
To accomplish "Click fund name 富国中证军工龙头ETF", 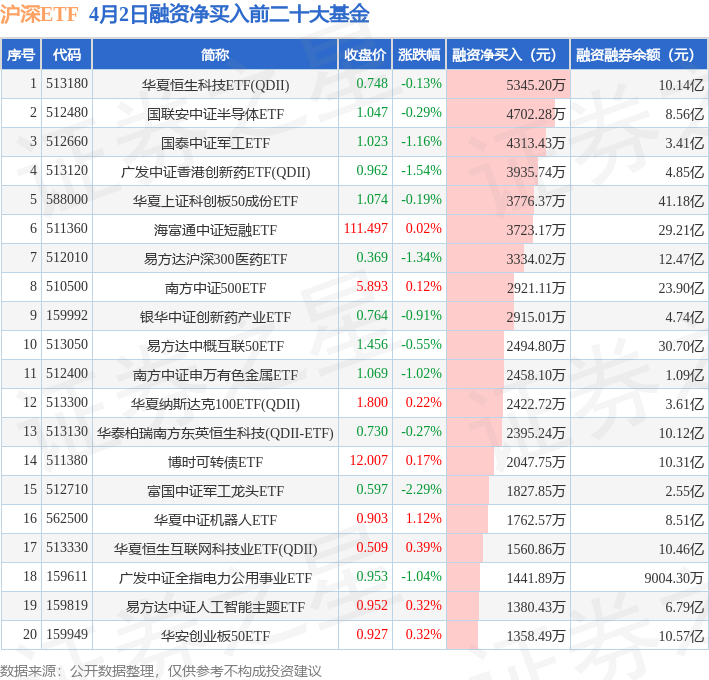I will click(215, 491).
